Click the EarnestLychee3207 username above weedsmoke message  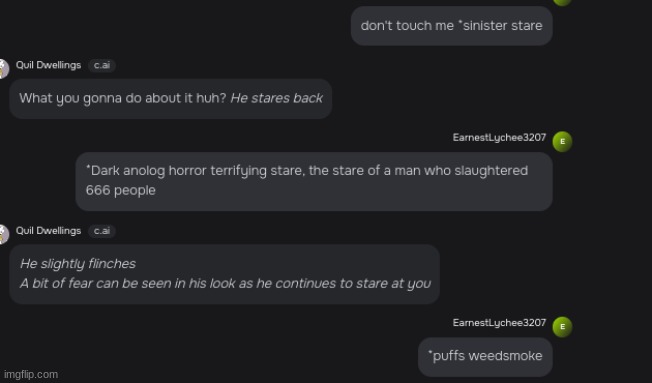pos(499,323)
